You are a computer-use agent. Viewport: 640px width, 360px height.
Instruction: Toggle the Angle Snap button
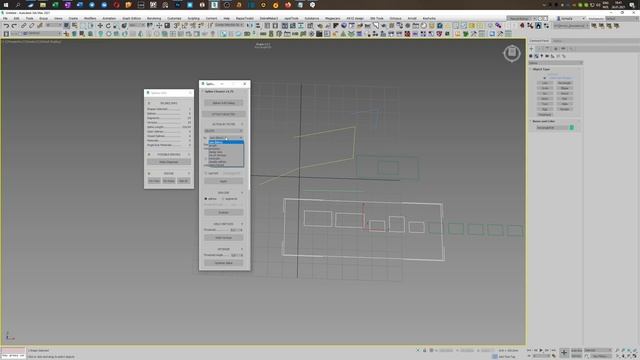click(x=184, y=26)
